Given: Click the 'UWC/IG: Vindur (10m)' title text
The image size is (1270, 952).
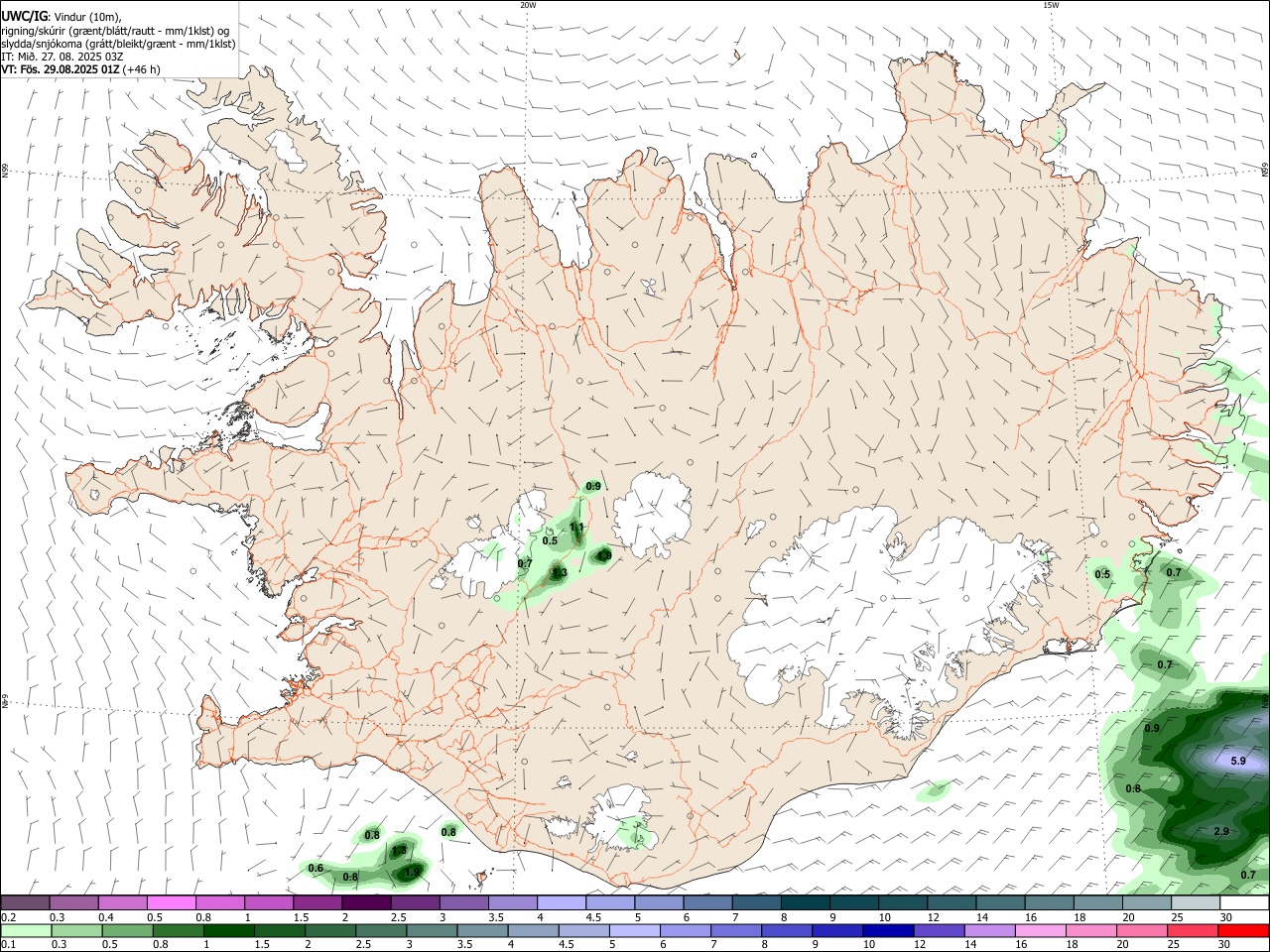Looking at the screenshot, I should pyautogui.click(x=62, y=17).
